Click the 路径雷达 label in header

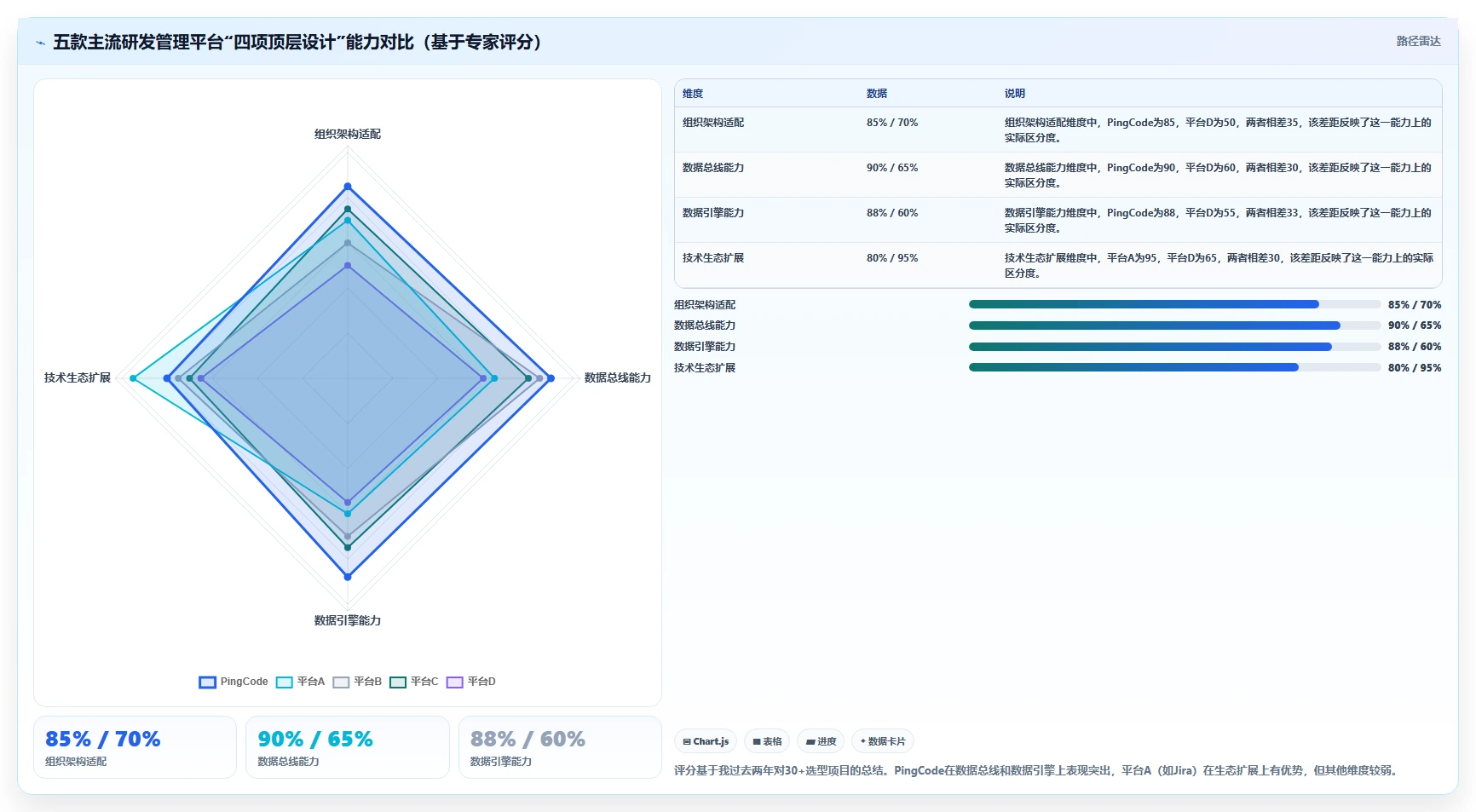1418,41
